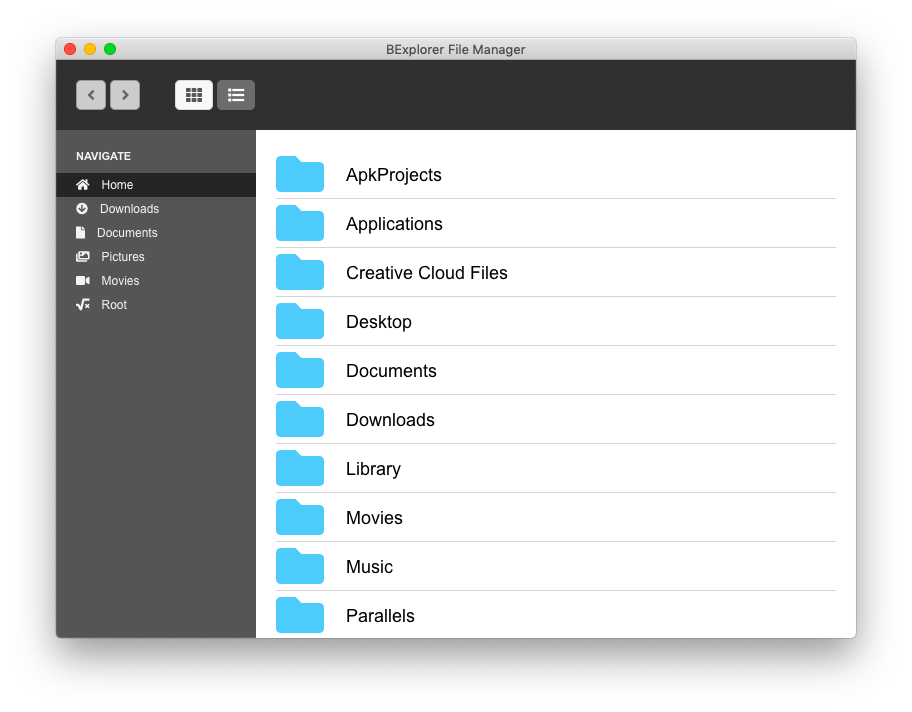Click the Movies folder icon in file list
The height and width of the screenshot is (712, 912).
(300, 517)
